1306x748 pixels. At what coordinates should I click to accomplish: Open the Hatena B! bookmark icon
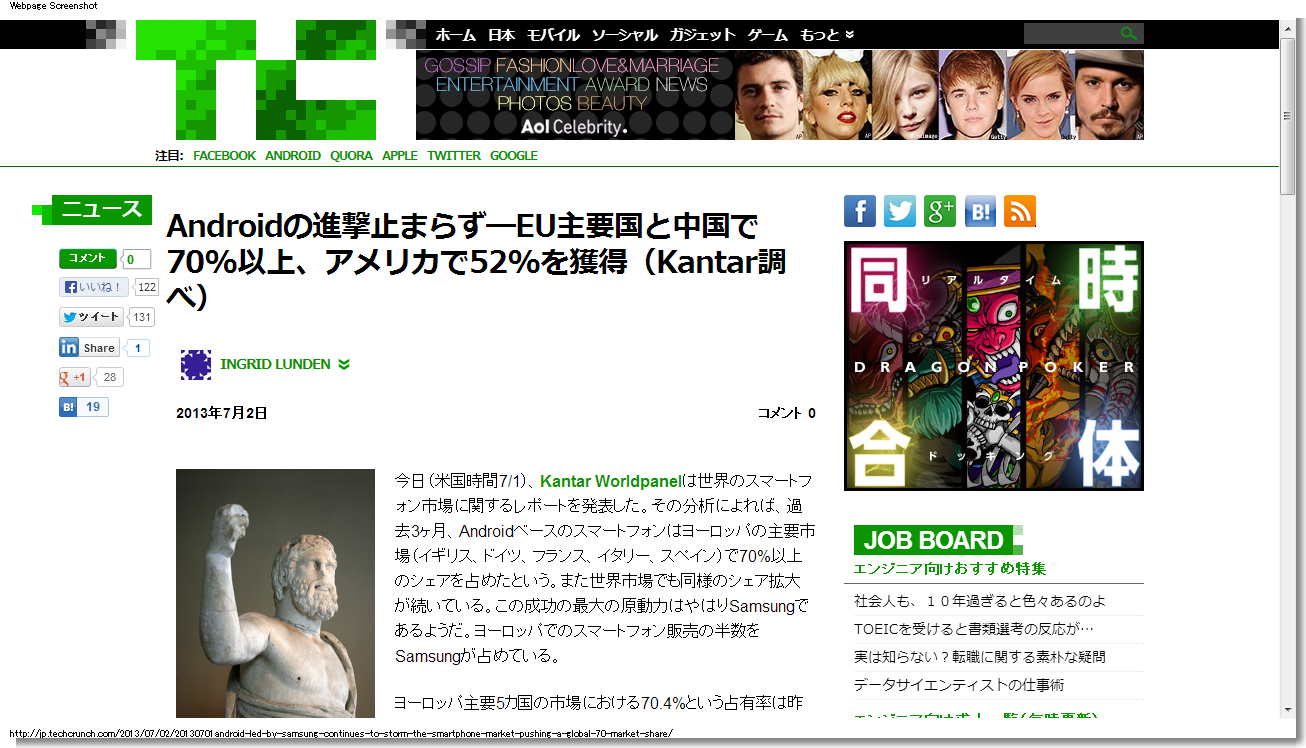click(x=980, y=211)
